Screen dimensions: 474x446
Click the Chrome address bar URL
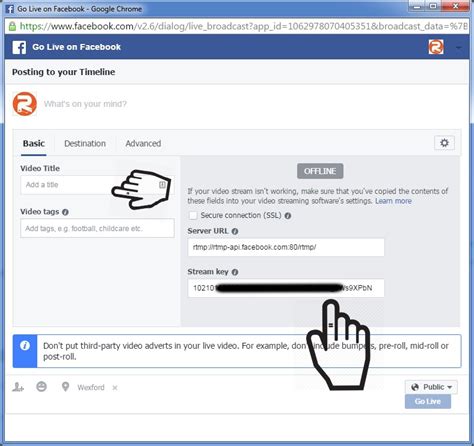243,26
